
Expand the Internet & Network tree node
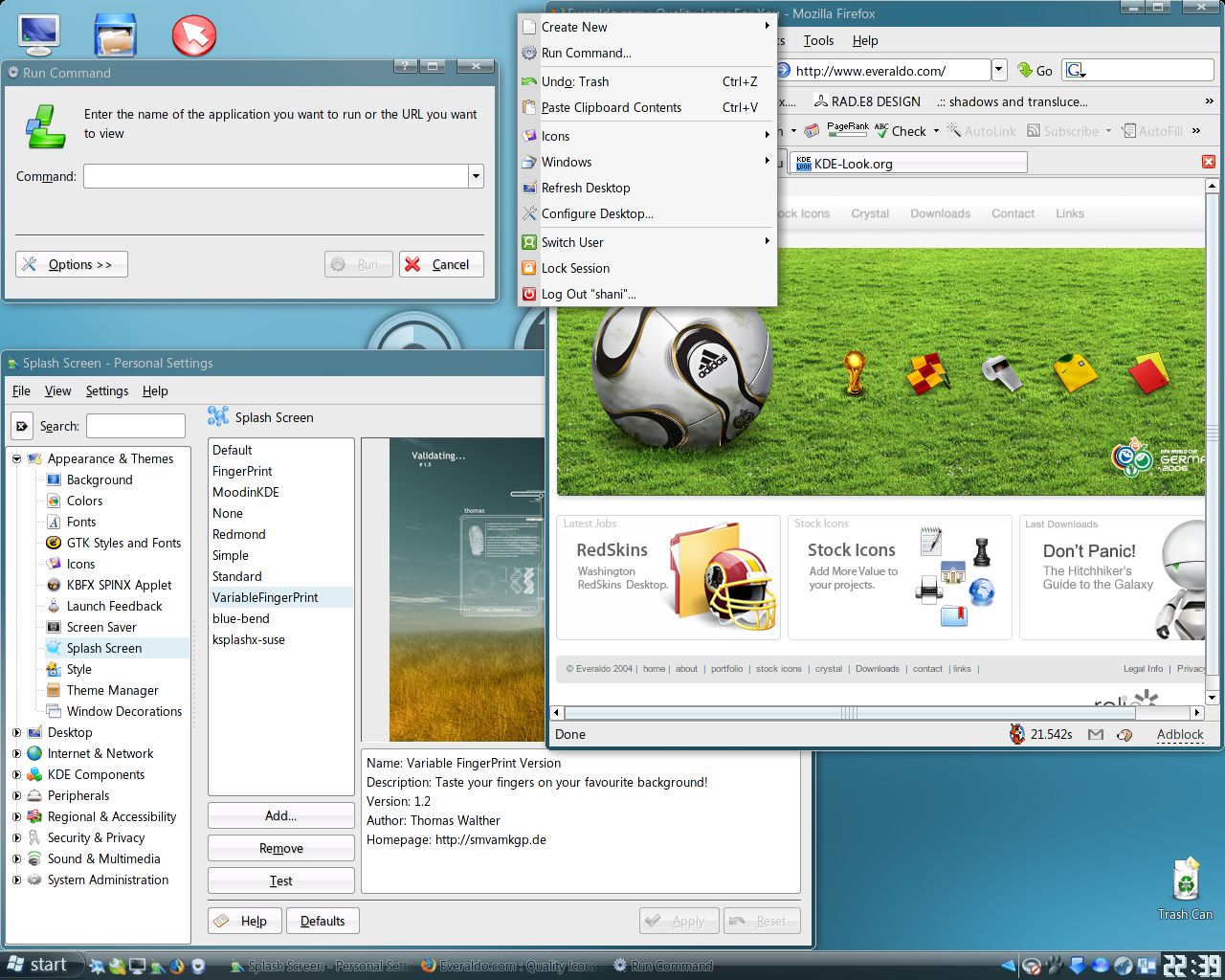click(16, 753)
